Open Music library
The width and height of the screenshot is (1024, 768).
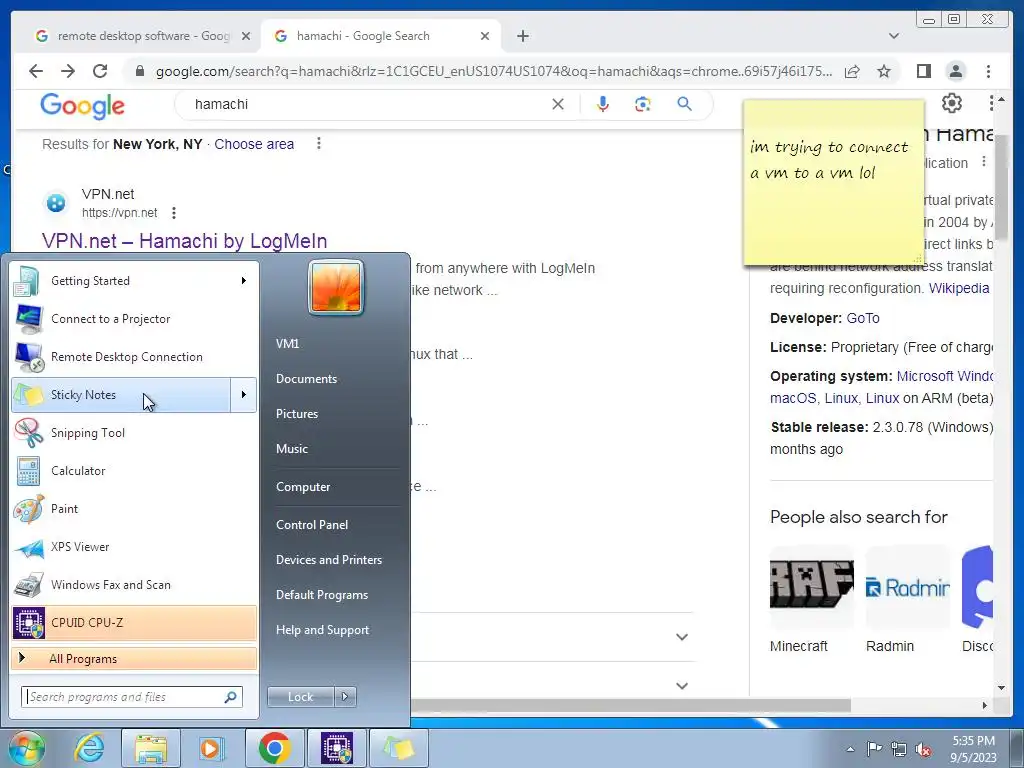click(x=291, y=449)
